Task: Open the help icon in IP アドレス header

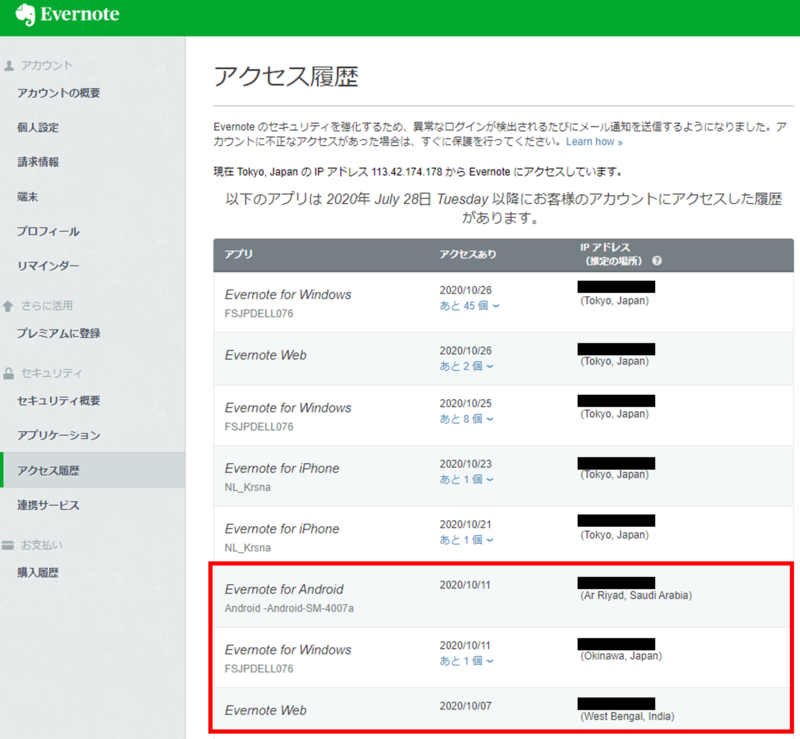Action: [657, 261]
